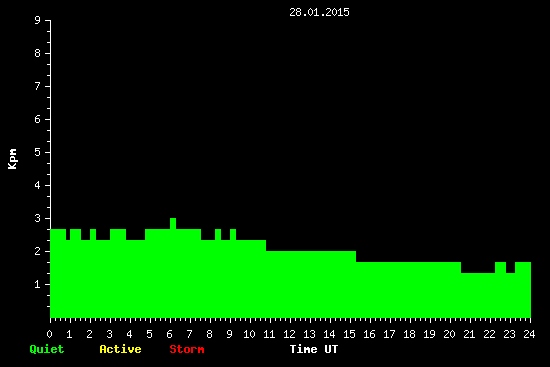Click the Kpm axis title
The width and height of the screenshot is (550, 367).
[x=12, y=159]
